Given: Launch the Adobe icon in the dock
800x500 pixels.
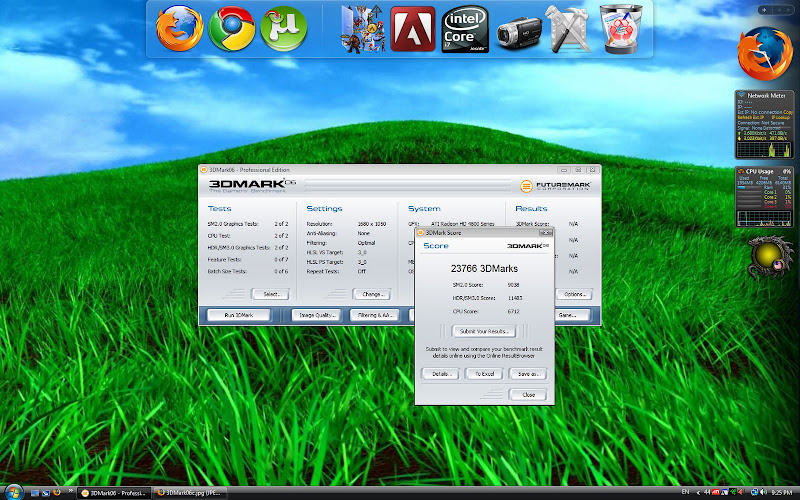Looking at the screenshot, I should click(411, 29).
